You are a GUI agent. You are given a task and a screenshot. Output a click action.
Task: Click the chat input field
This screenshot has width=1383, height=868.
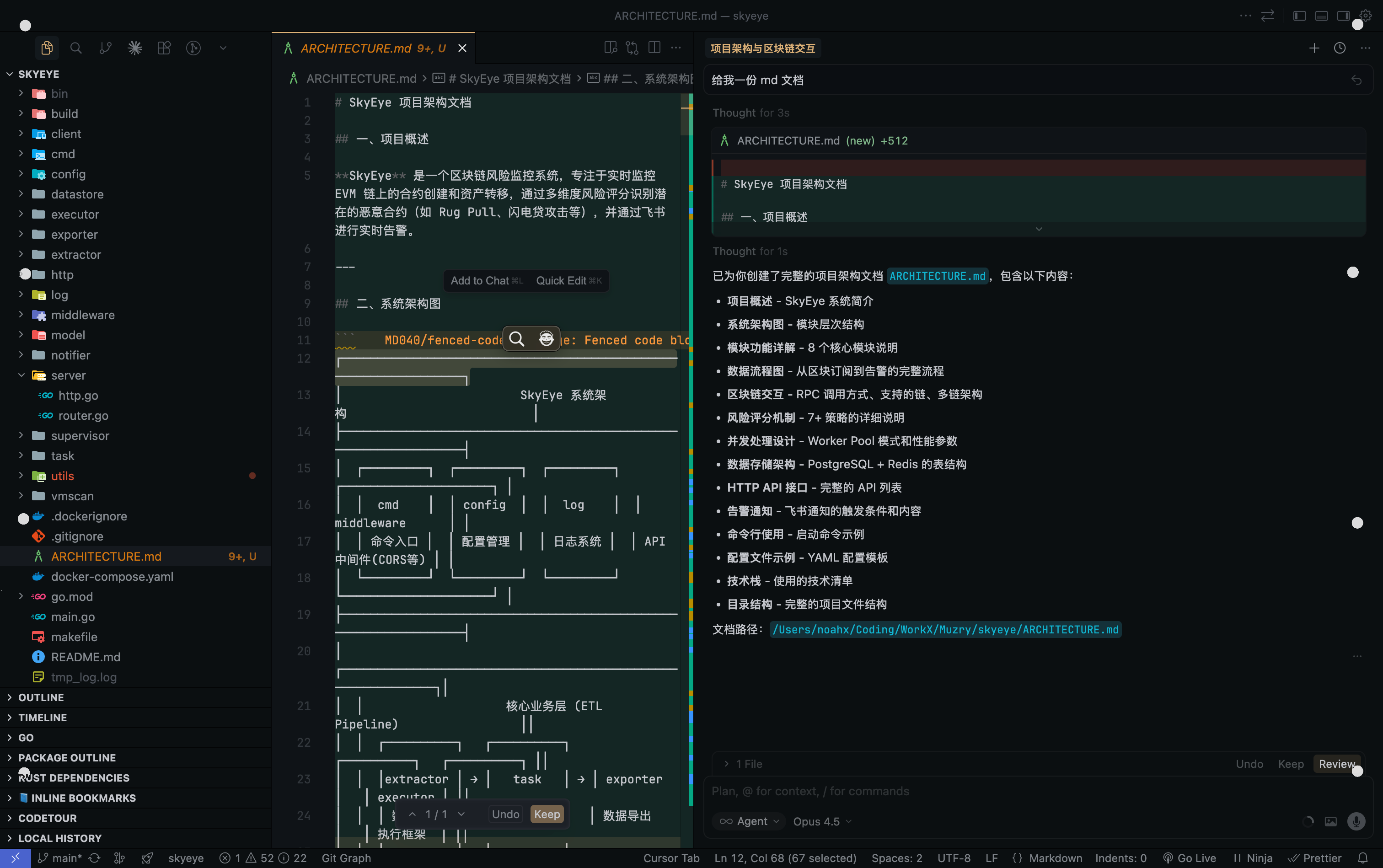pyautogui.click(x=976, y=791)
